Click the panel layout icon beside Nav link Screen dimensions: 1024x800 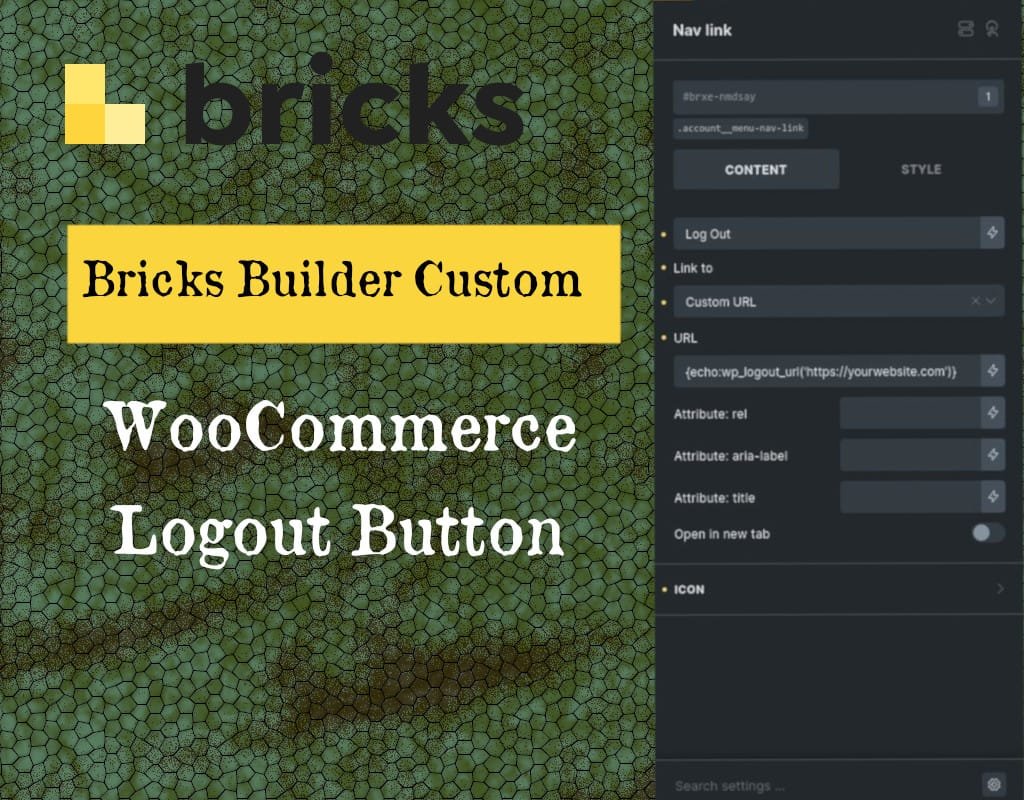(x=965, y=29)
